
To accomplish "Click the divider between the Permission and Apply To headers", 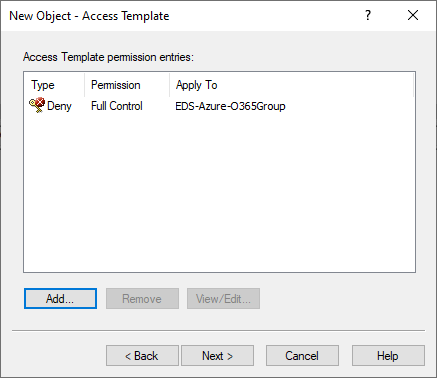I will (x=170, y=85).
